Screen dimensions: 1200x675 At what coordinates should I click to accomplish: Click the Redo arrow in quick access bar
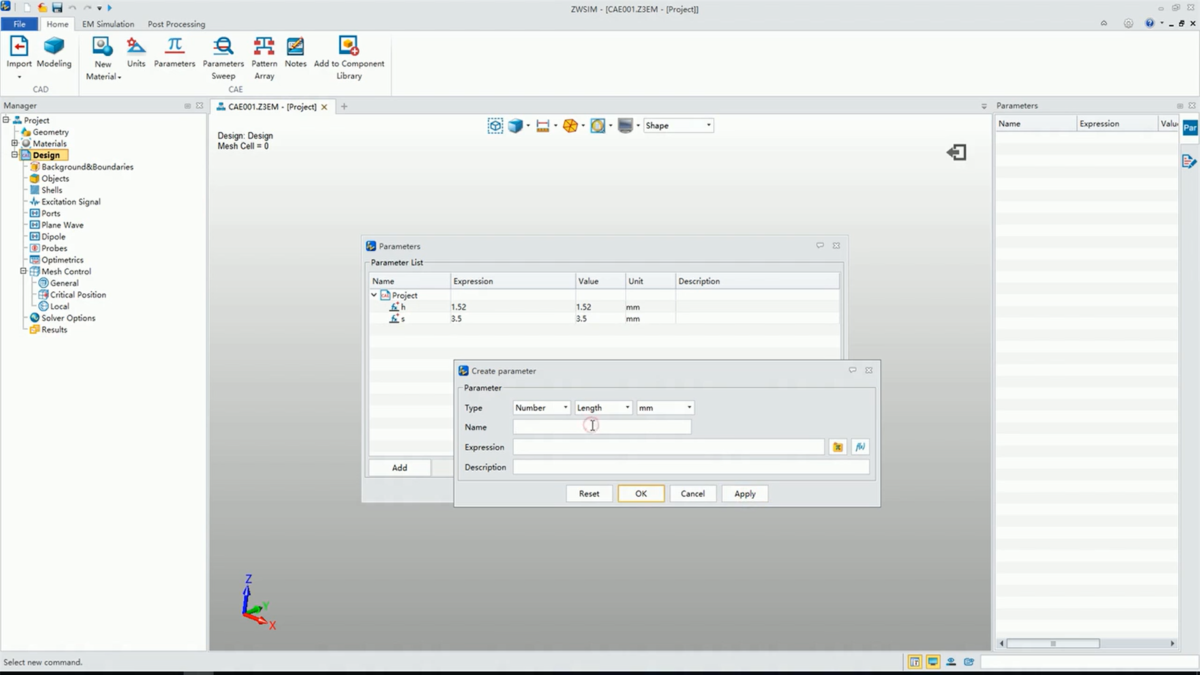coord(87,8)
